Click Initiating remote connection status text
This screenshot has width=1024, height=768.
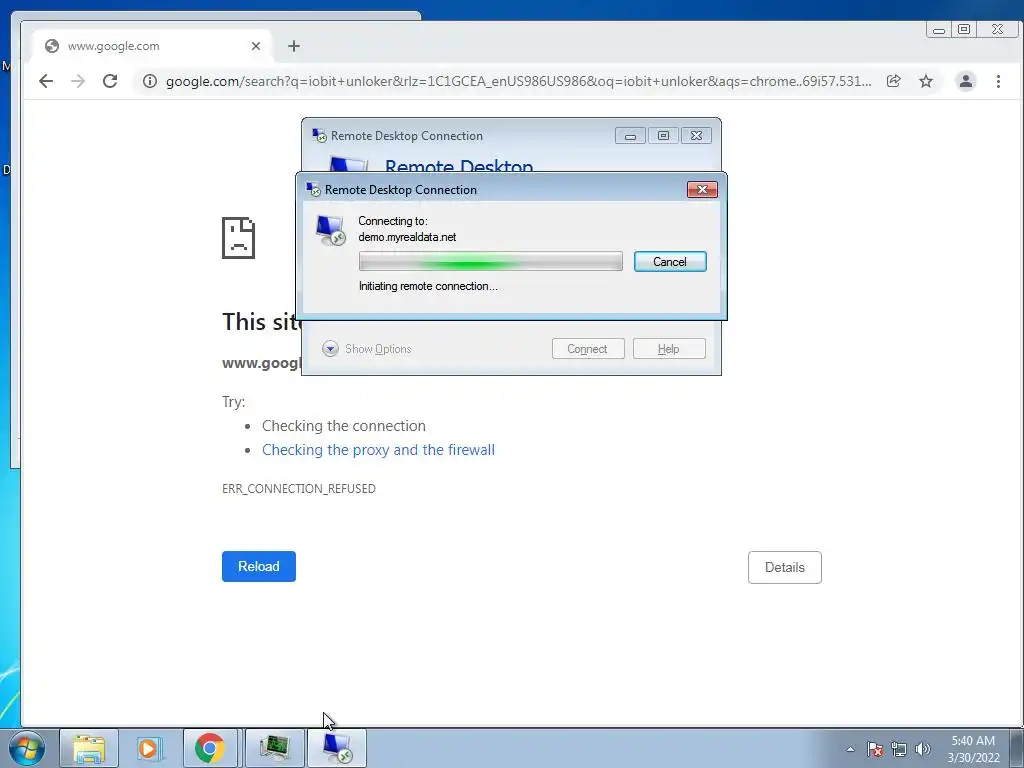point(428,286)
